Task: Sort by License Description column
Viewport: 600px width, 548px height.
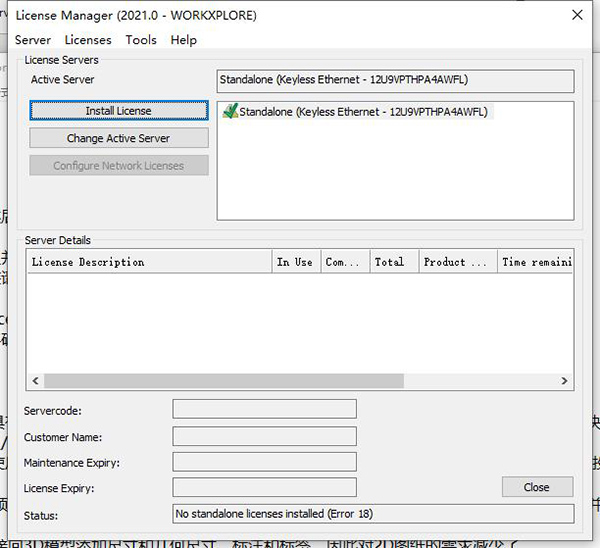Action: point(149,262)
